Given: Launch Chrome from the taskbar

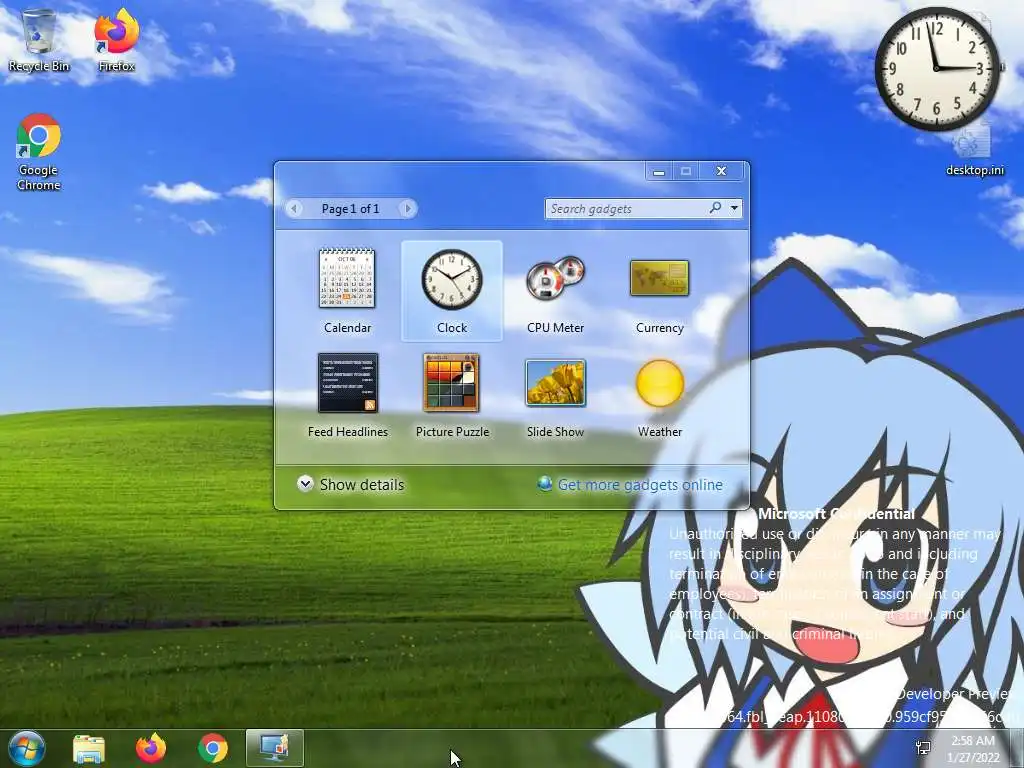Looking at the screenshot, I should click(x=213, y=748).
